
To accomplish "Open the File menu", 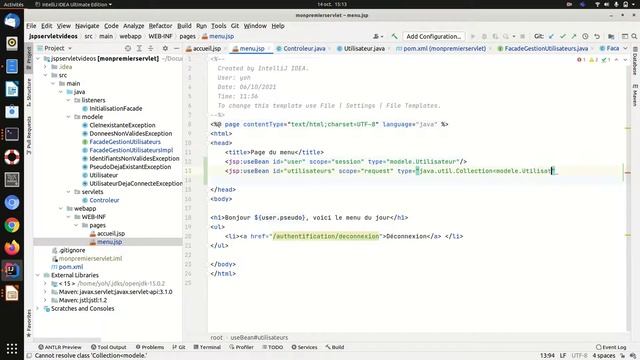I will click(31, 26).
